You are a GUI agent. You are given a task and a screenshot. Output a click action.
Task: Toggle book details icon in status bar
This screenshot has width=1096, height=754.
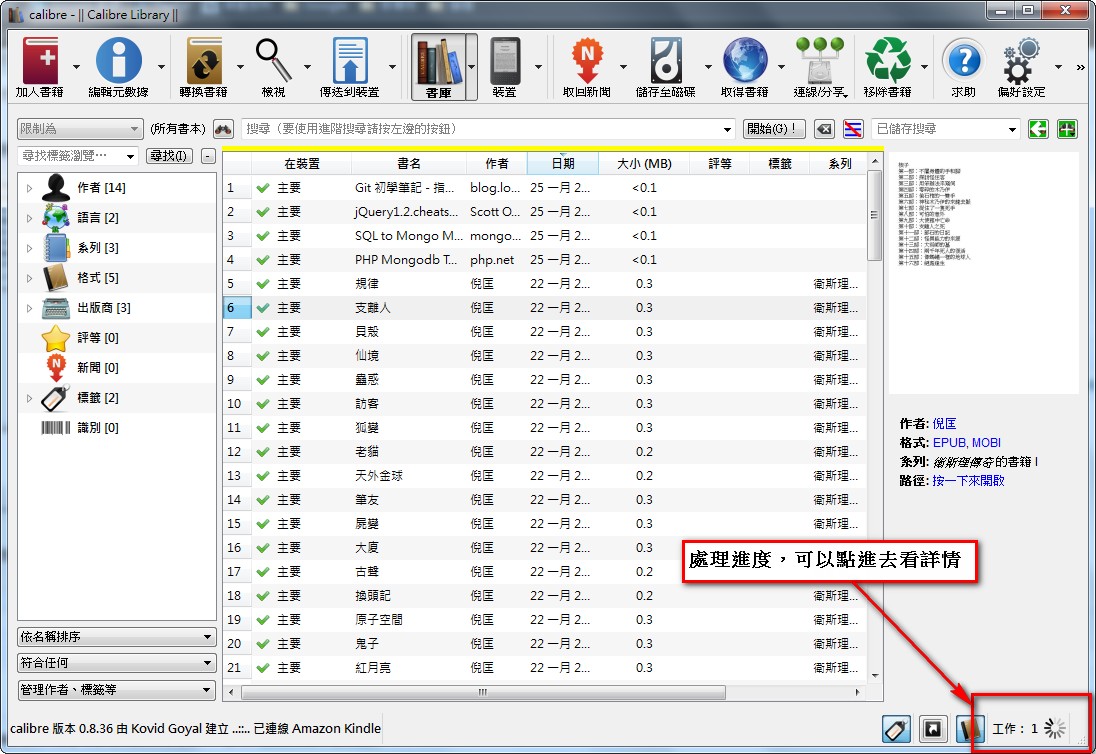(x=968, y=729)
